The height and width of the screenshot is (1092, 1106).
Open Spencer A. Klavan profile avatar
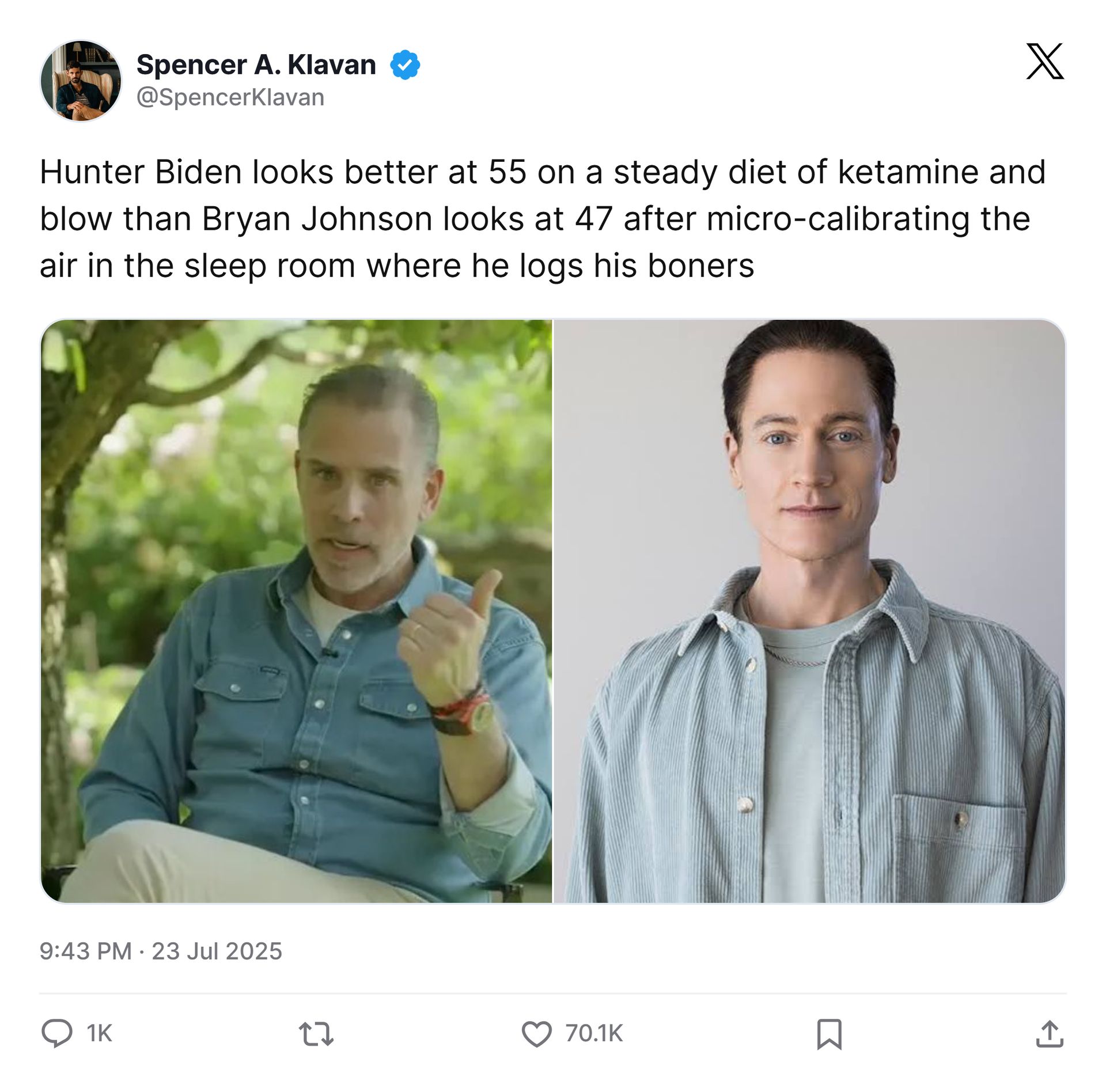(x=81, y=81)
